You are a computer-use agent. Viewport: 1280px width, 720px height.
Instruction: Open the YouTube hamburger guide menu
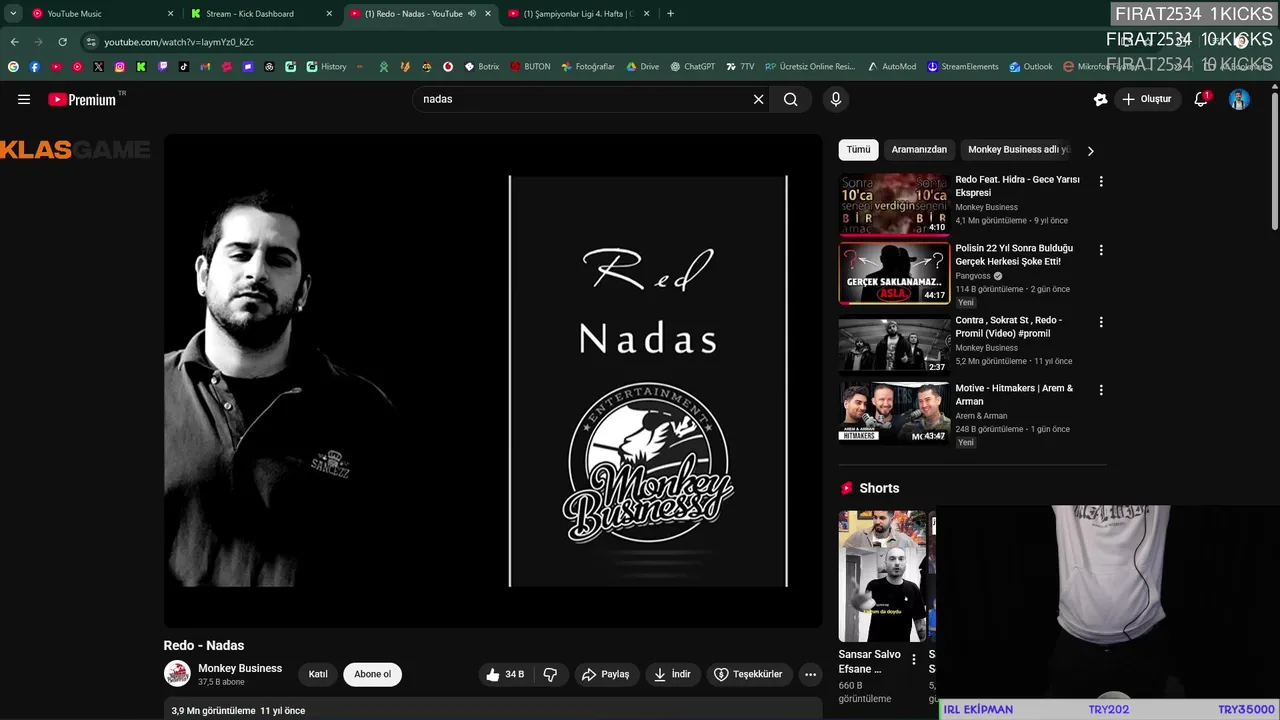[24, 99]
